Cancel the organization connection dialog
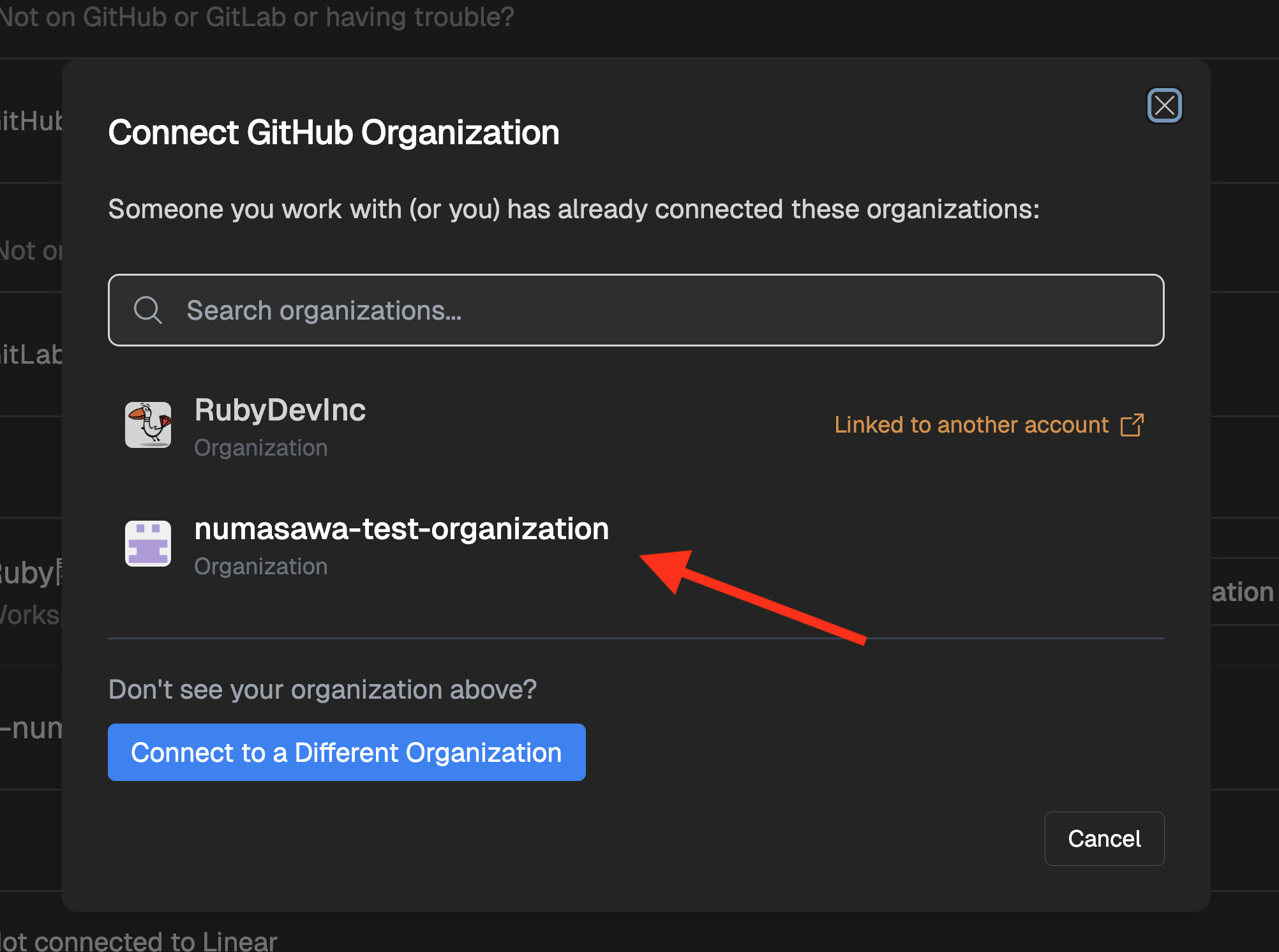 [x=1103, y=838]
